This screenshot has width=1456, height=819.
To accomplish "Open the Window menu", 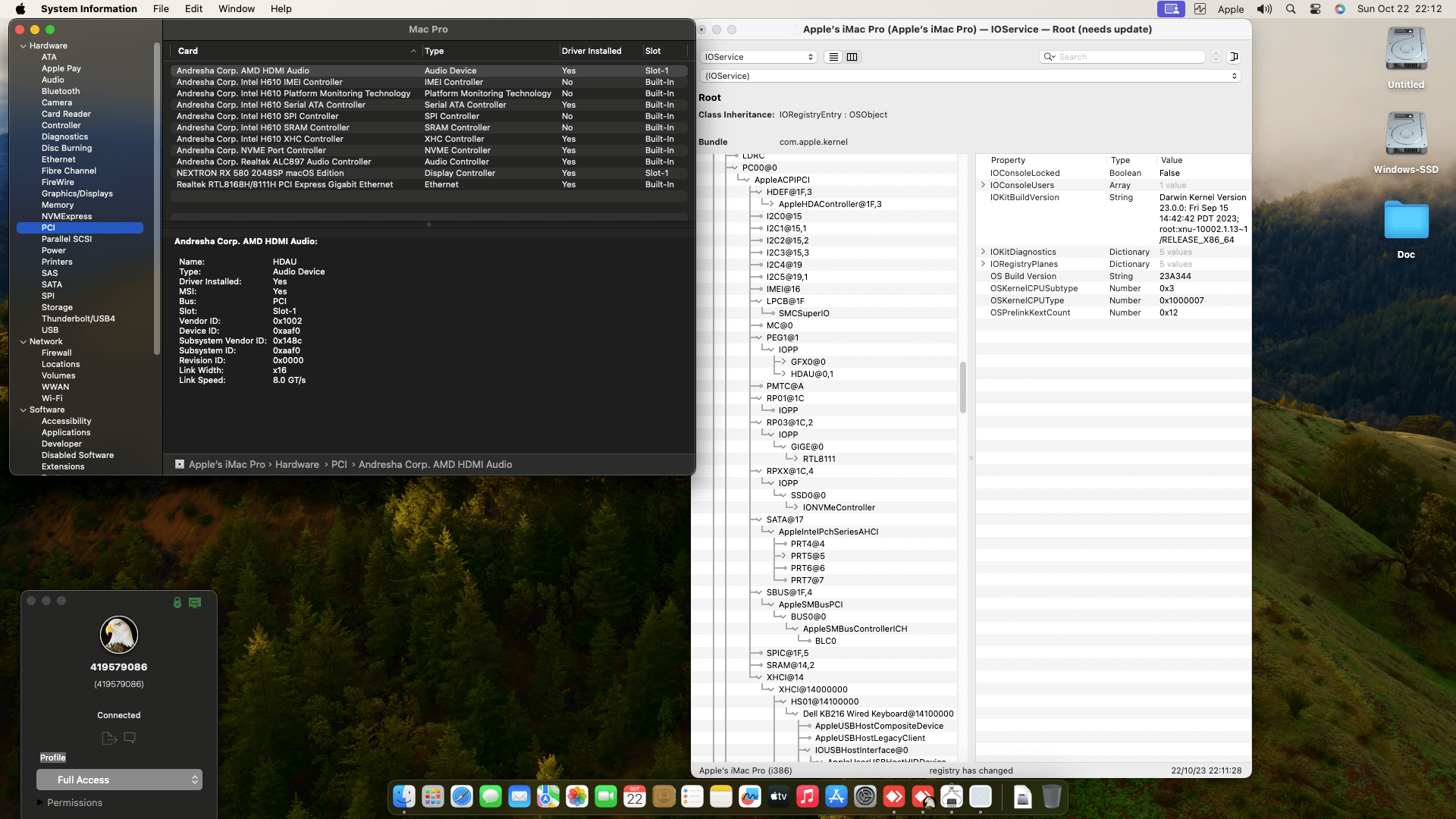I will (x=237, y=9).
